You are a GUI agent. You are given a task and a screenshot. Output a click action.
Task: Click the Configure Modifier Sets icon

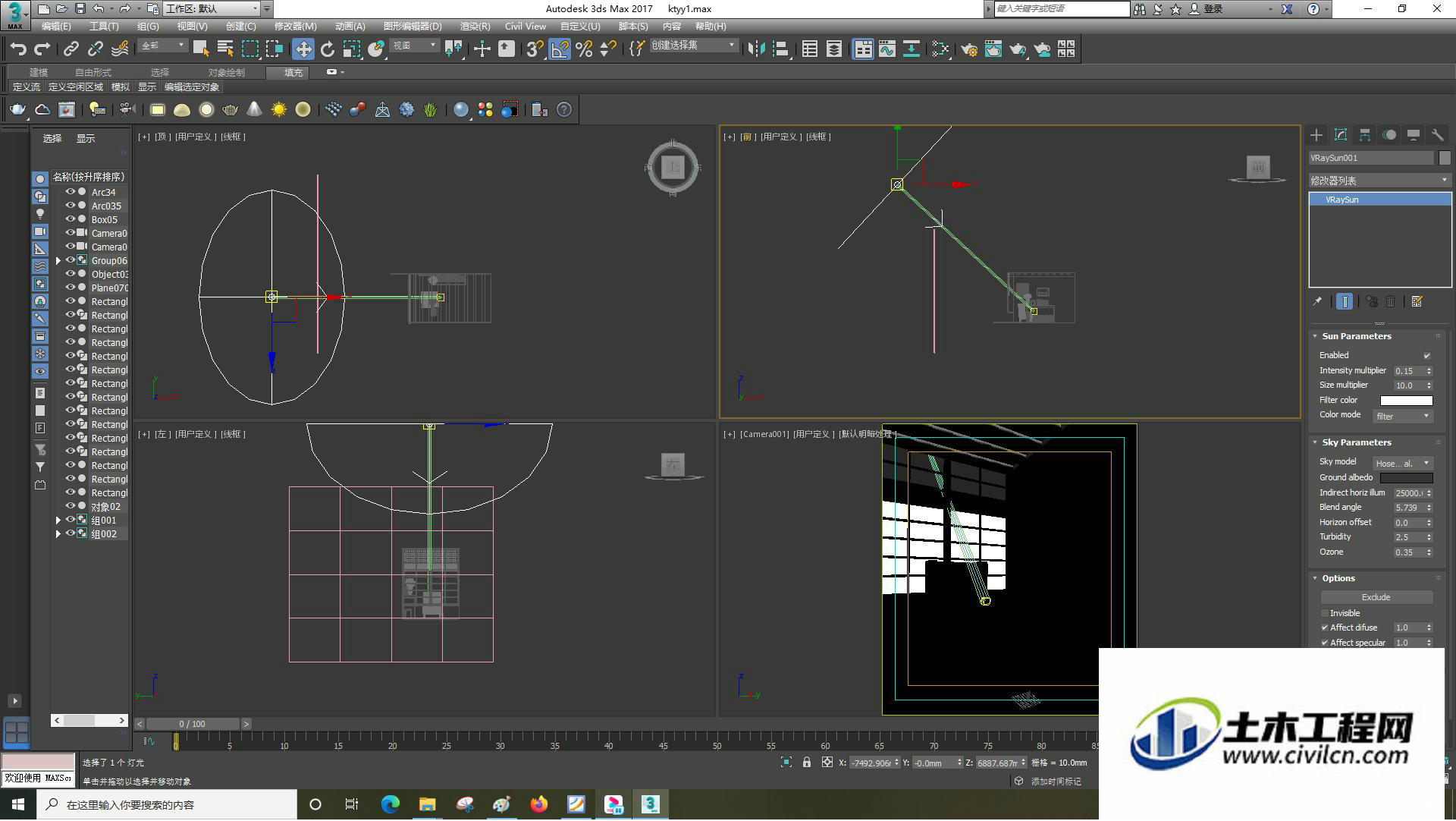(1417, 302)
